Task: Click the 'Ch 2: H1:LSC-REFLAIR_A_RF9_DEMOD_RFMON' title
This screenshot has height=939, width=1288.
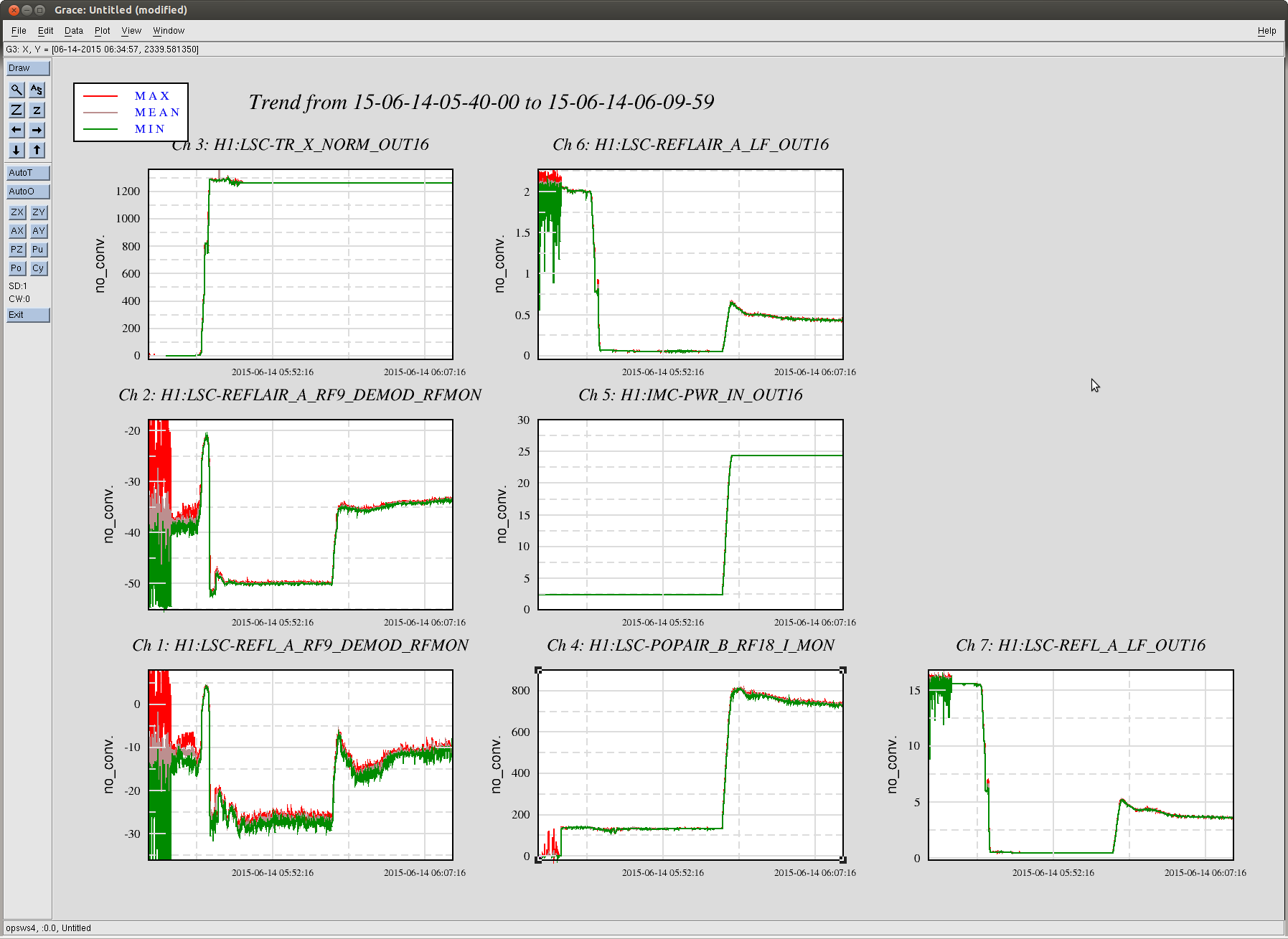Action: pyautogui.click(x=300, y=395)
